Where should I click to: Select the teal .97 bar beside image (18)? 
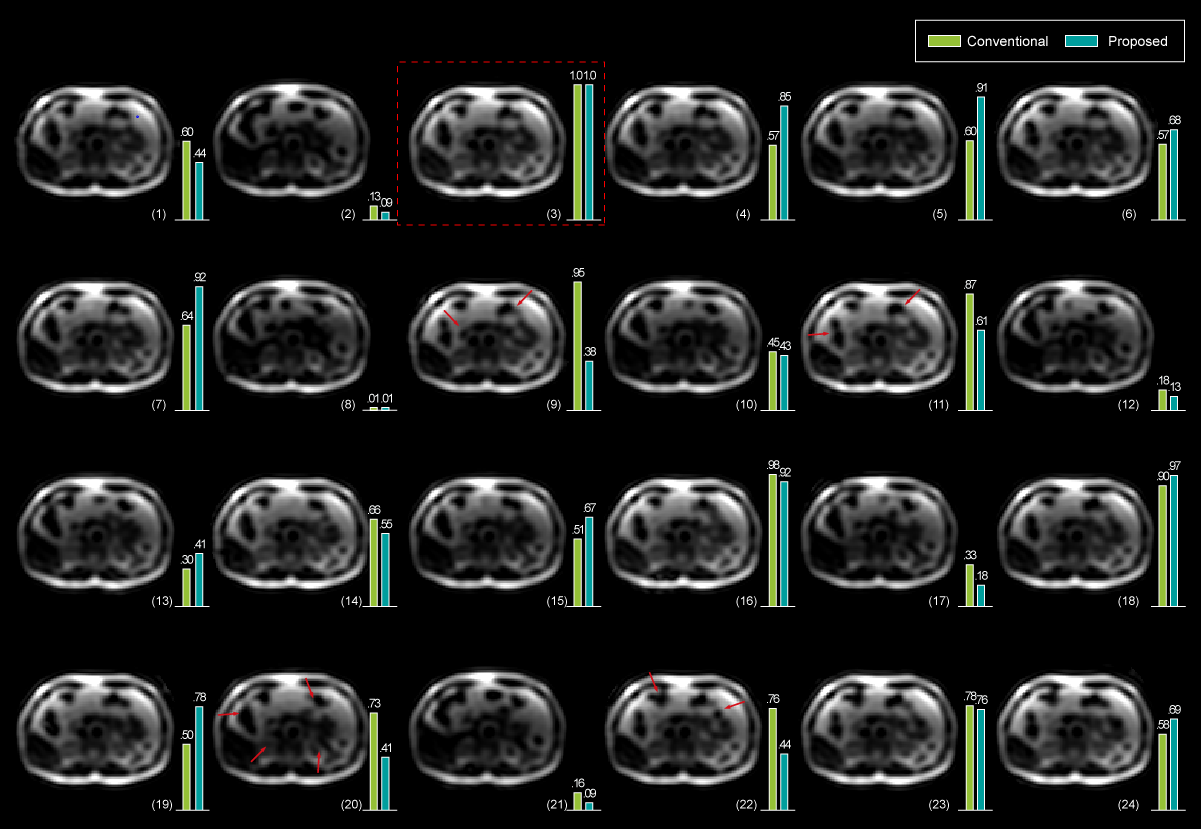1174,541
